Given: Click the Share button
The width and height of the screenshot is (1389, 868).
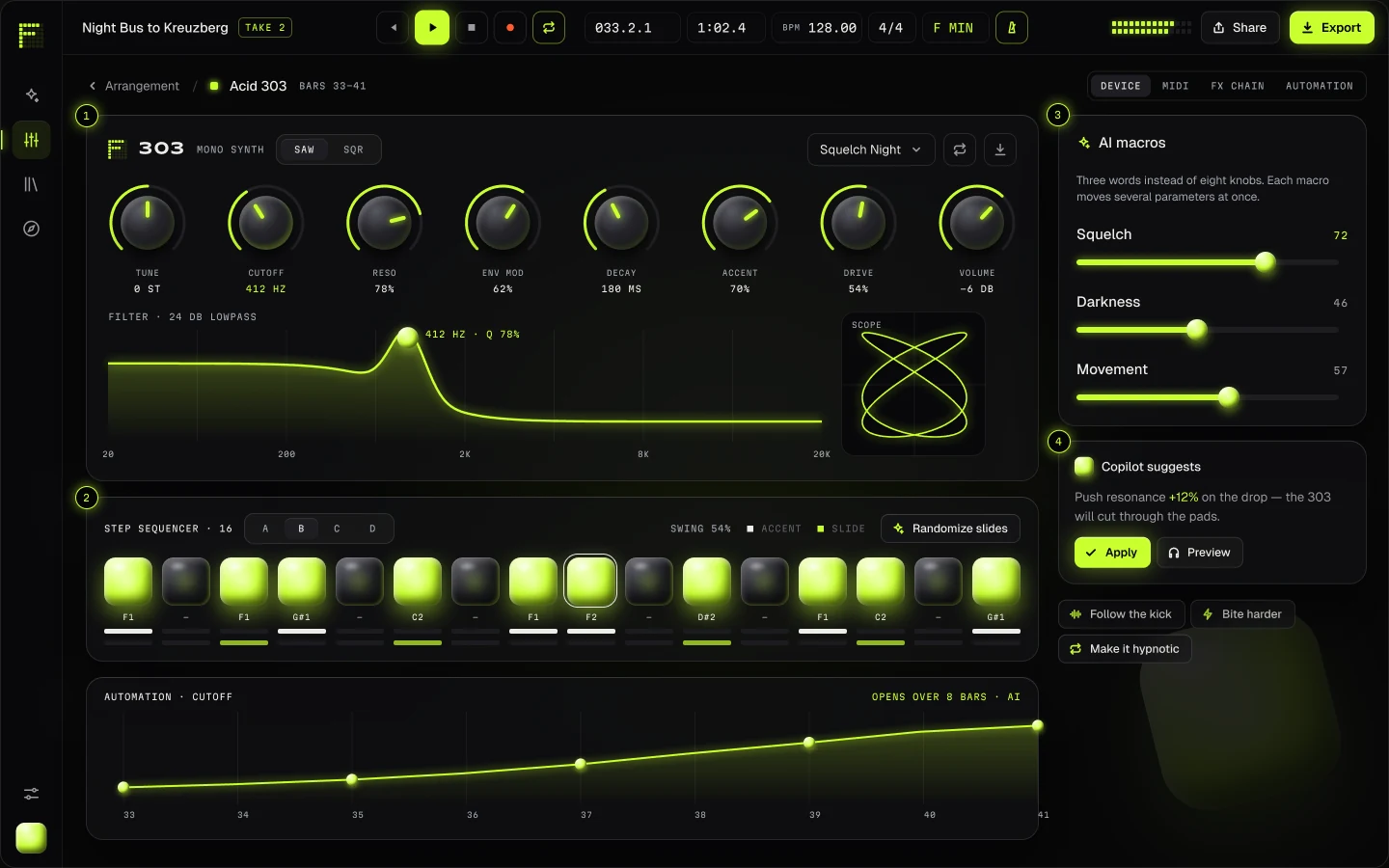Looking at the screenshot, I should coord(1240,28).
